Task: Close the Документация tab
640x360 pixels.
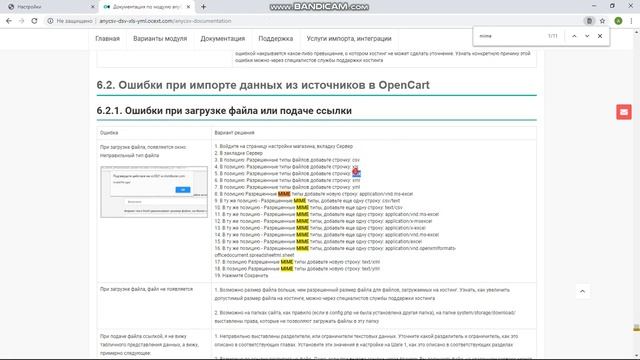Action: click(188, 7)
